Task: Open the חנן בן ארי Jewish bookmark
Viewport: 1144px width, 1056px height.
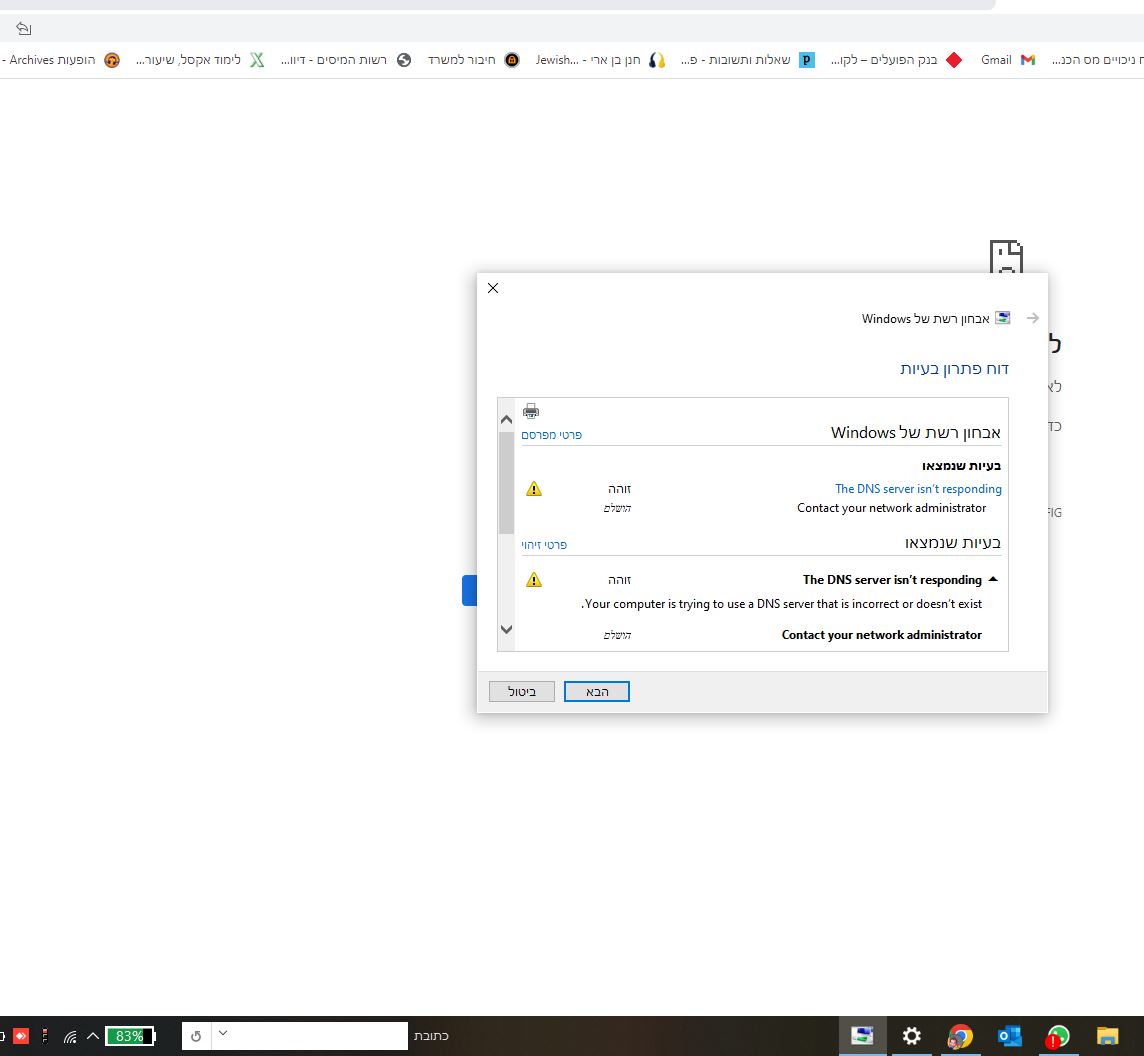Action: 600,60
